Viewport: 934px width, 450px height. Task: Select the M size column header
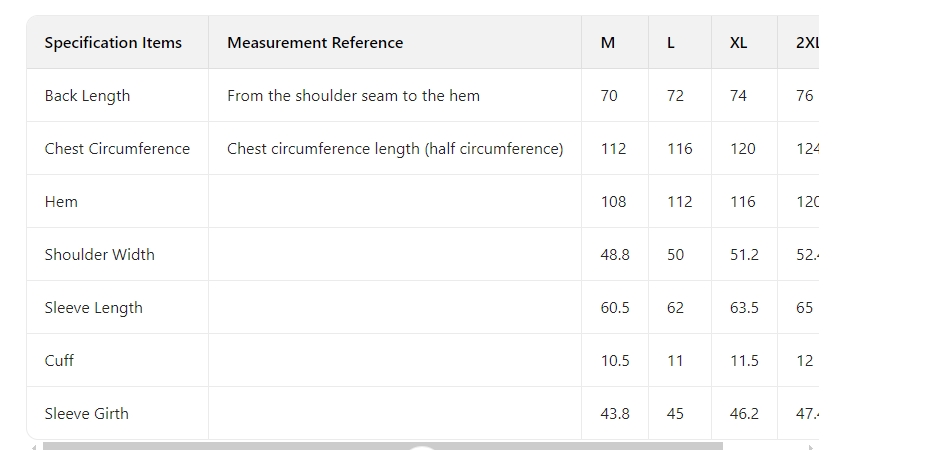[x=608, y=43]
